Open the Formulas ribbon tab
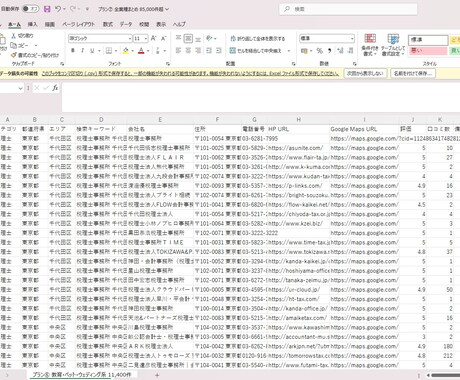The width and height of the screenshot is (460, 380). click(x=108, y=24)
